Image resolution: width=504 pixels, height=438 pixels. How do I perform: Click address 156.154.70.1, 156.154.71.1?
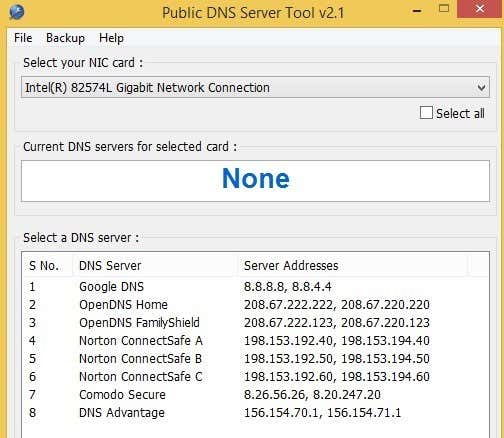[x=322, y=413]
